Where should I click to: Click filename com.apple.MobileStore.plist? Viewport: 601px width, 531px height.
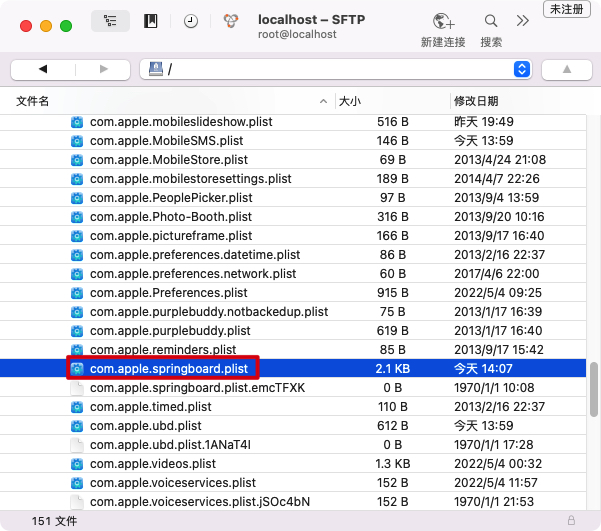click(x=169, y=160)
